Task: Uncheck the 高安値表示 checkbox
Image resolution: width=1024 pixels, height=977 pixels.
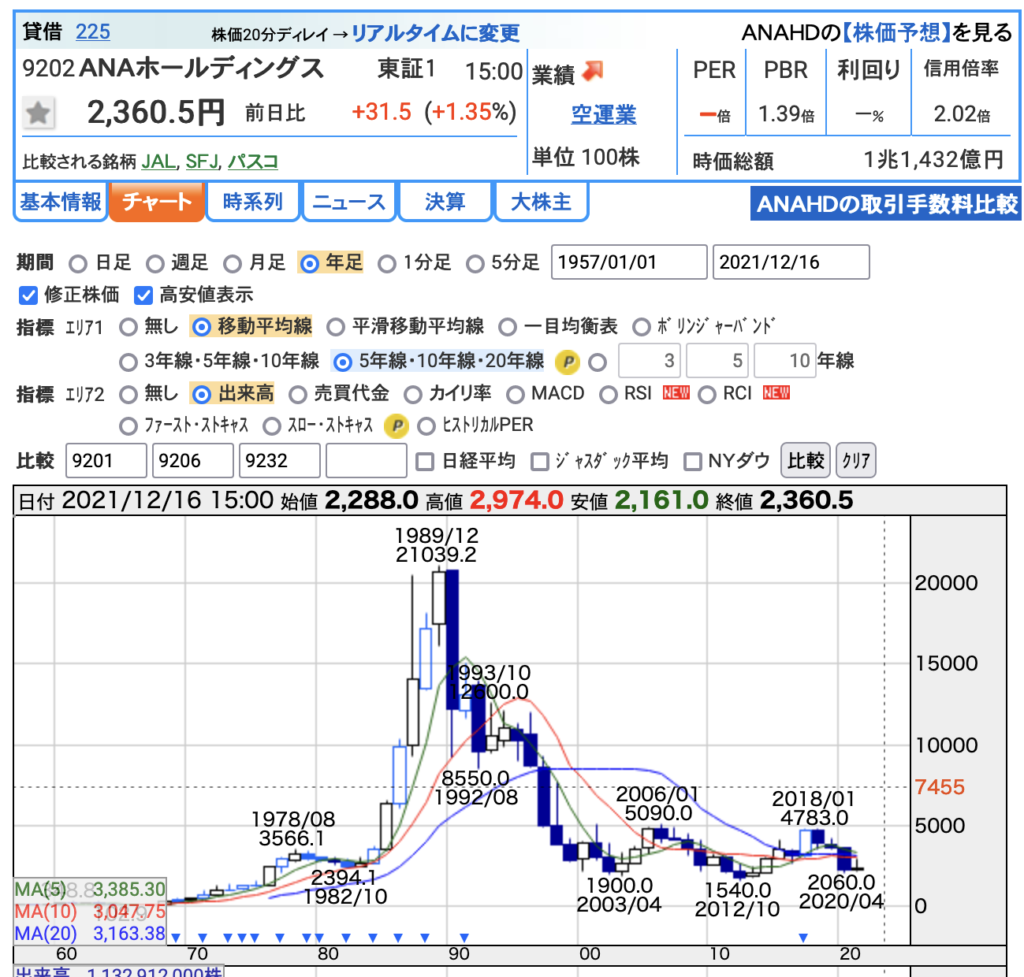Action: [143, 295]
